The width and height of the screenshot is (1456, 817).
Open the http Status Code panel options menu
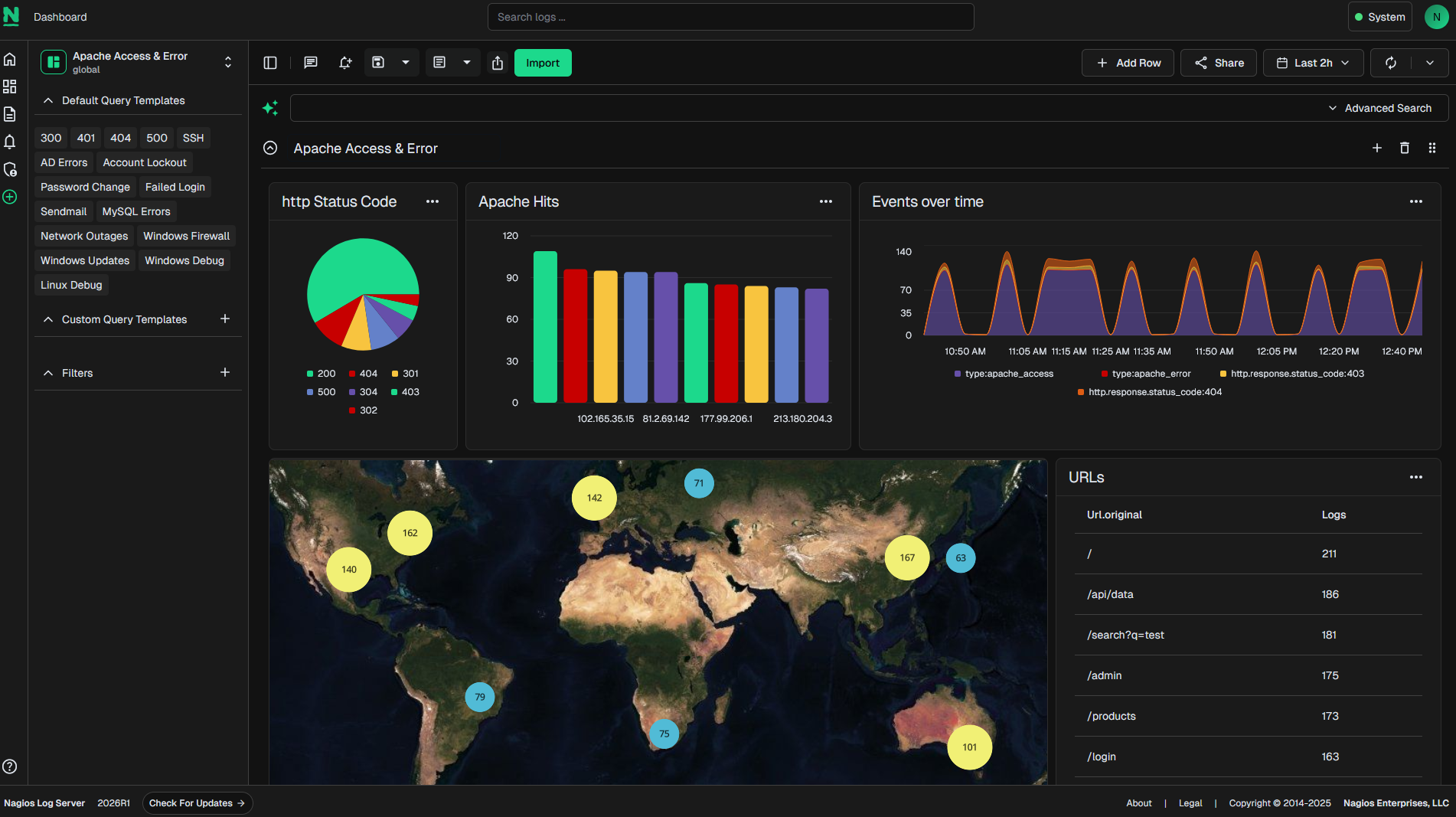433,201
